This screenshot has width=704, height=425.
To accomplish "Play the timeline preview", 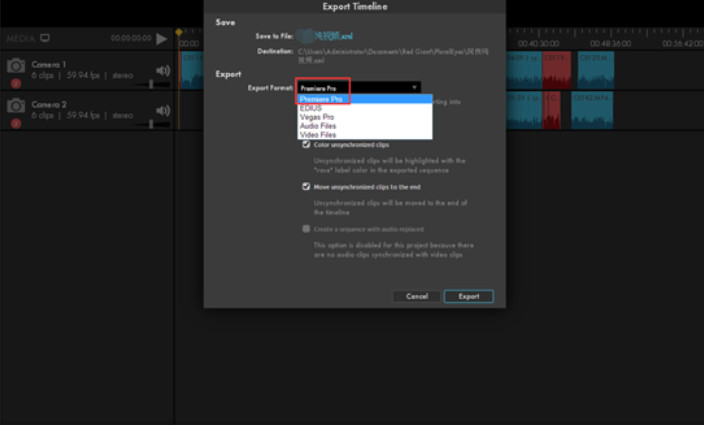I will (x=162, y=39).
